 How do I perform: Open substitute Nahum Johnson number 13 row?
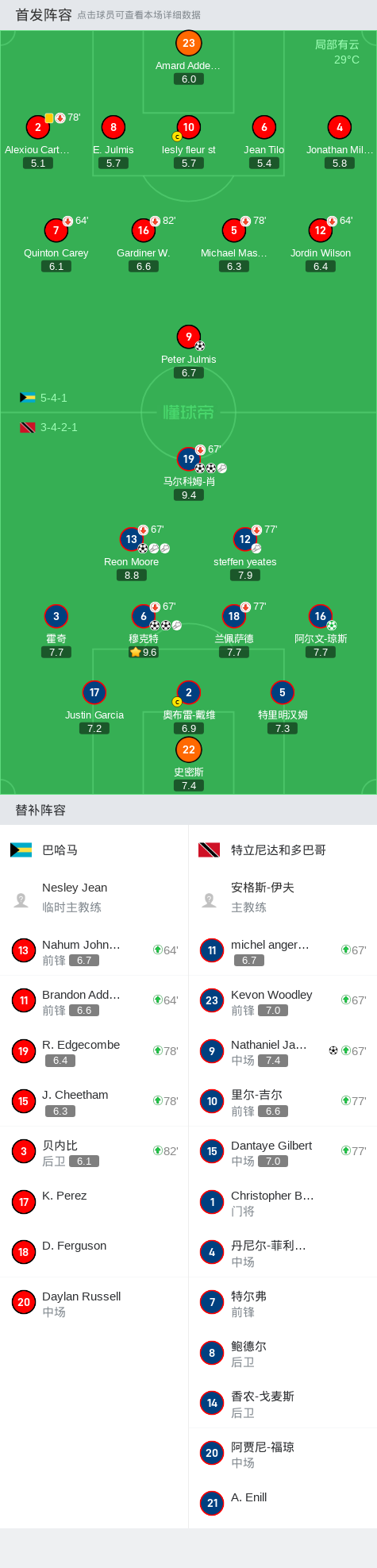[94, 950]
